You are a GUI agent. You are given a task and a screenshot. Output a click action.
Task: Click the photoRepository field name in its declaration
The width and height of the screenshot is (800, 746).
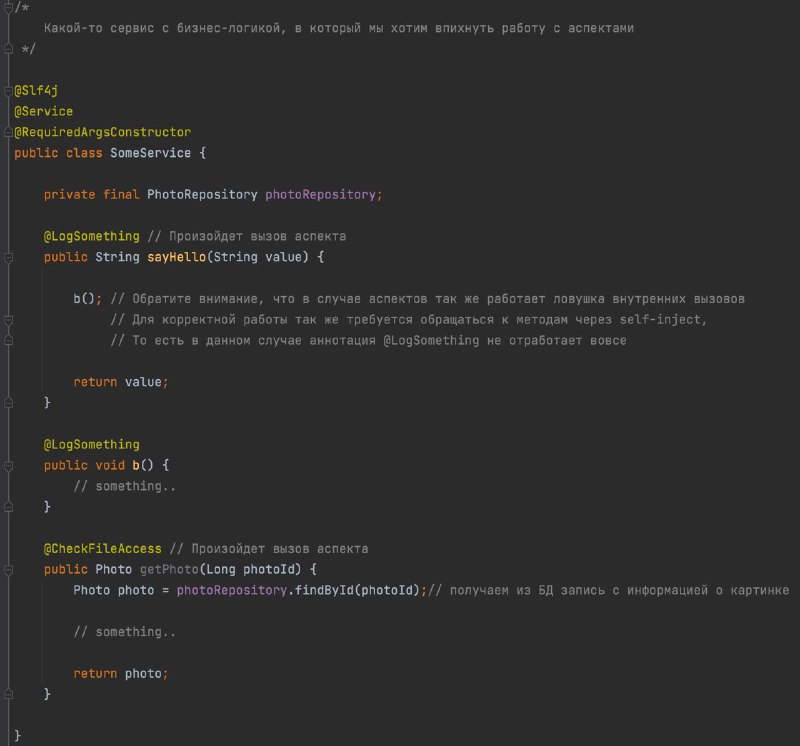coord(320,194)
